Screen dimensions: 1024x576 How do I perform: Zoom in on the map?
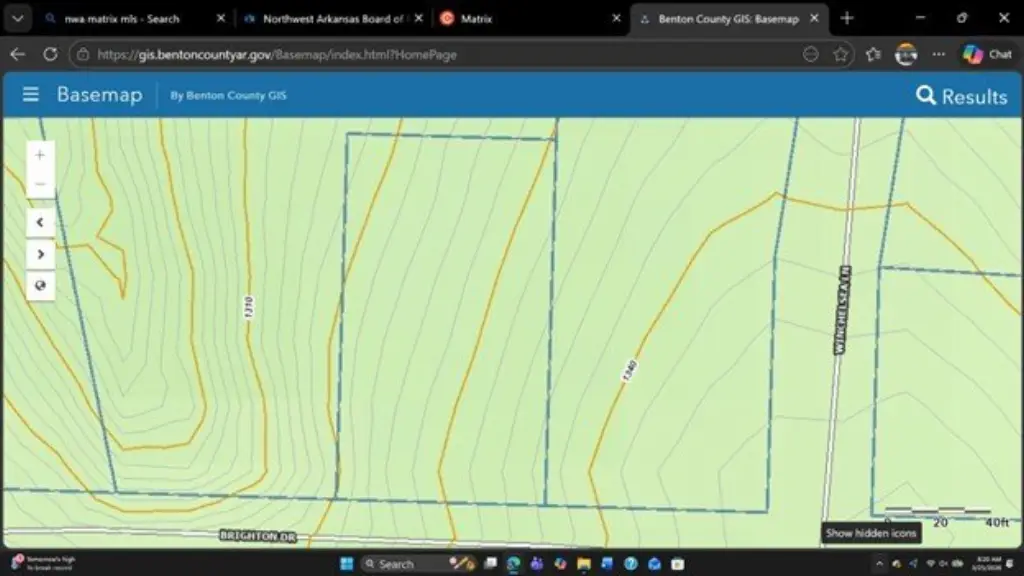40,155
